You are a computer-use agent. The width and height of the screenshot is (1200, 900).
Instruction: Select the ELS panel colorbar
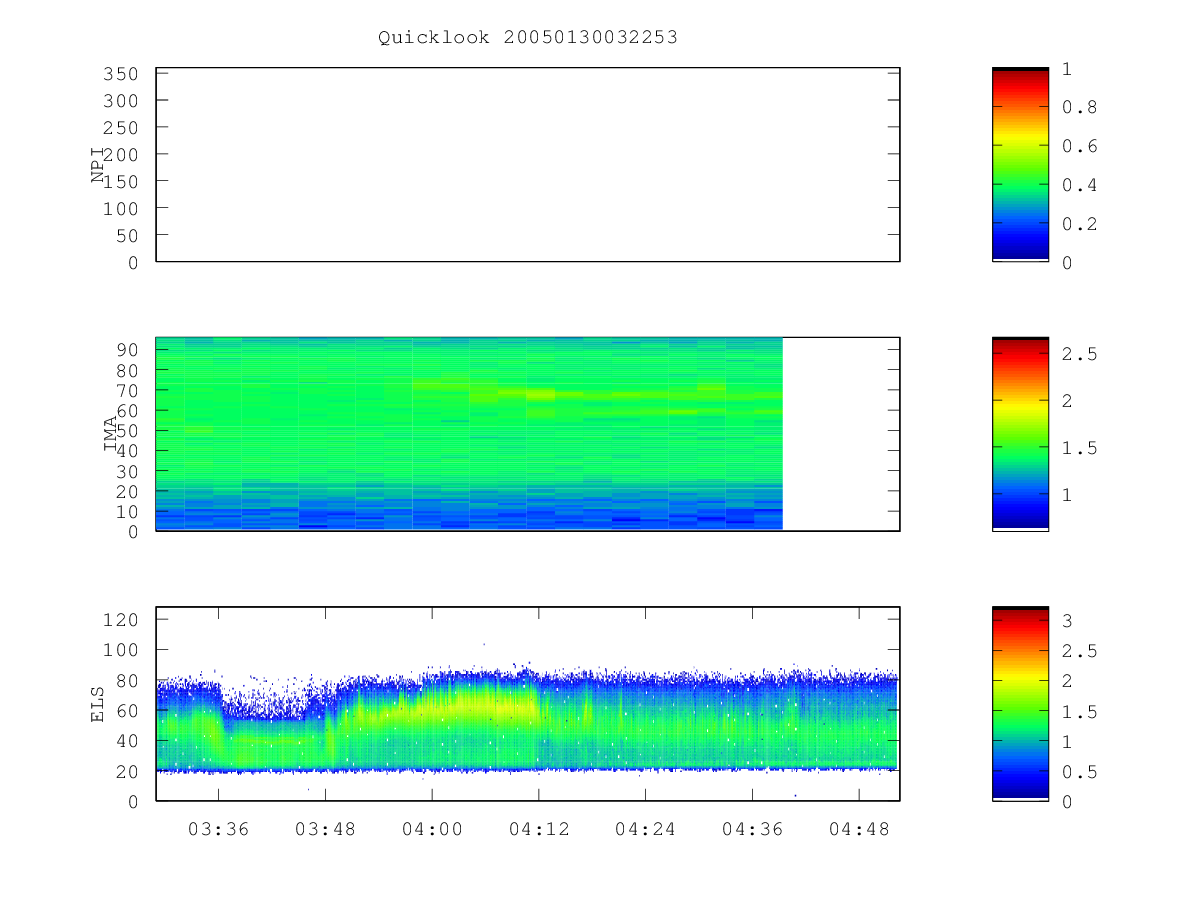[1020, 704]
